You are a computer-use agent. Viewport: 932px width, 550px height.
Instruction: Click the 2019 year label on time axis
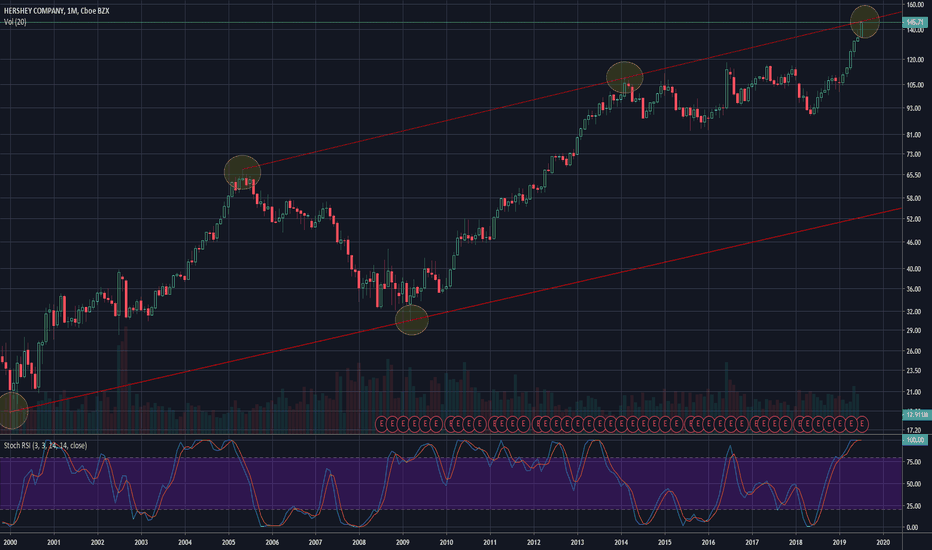tap(839, 542)
